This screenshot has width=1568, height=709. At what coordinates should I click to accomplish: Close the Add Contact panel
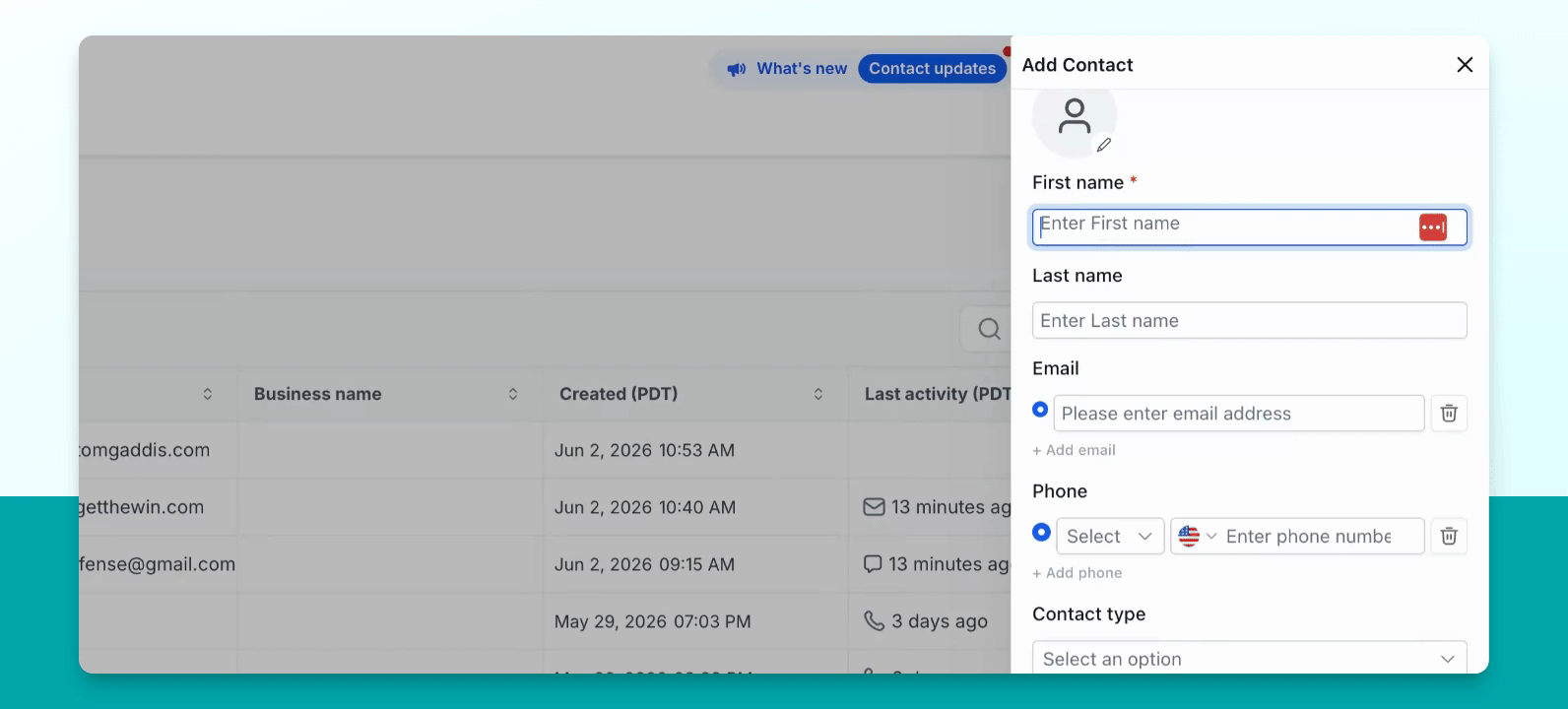point(1465,65)
